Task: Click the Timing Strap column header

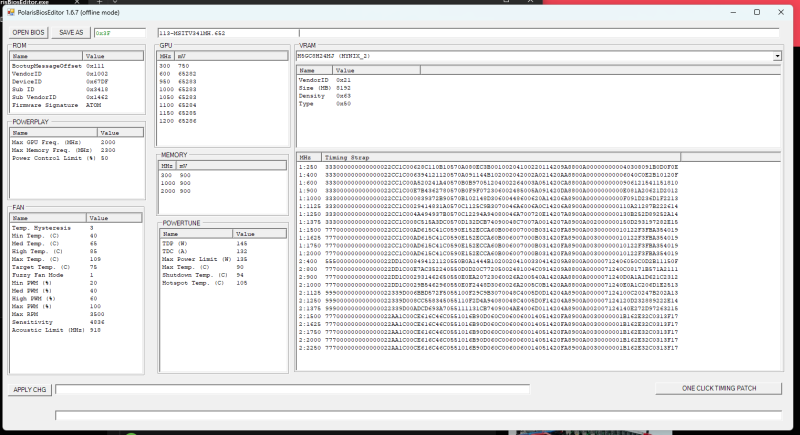Action: coord(501,158)
